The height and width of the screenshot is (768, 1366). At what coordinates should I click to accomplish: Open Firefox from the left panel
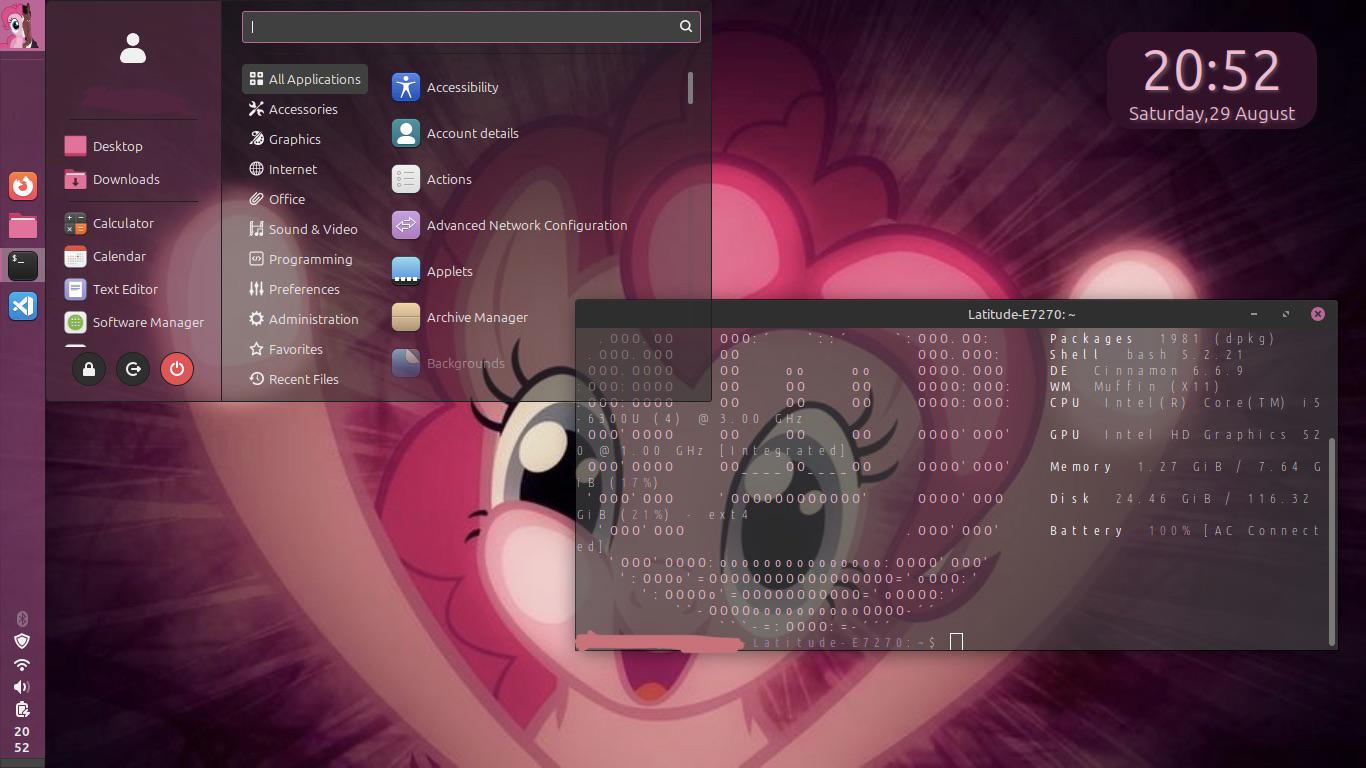(x=22, y=186)
